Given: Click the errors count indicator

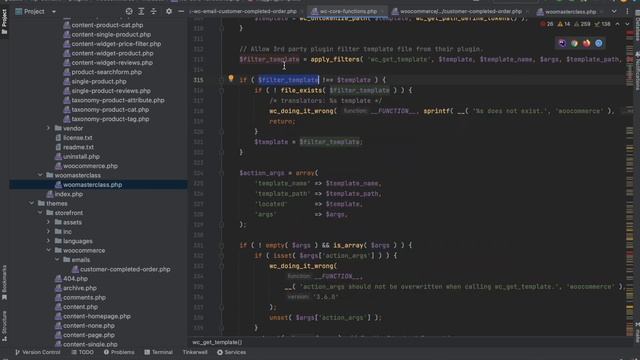Looking at the screenshot, I should pos(547,24).
